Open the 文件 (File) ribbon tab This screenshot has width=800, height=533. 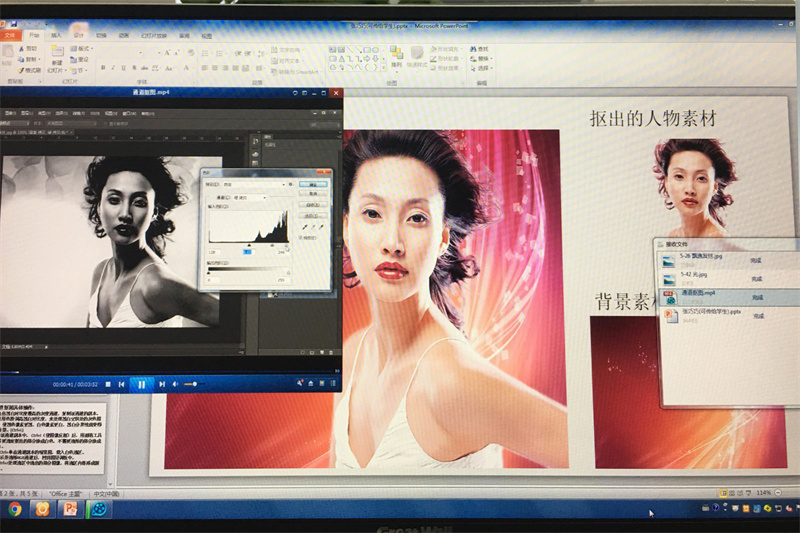tap(10, 35)
